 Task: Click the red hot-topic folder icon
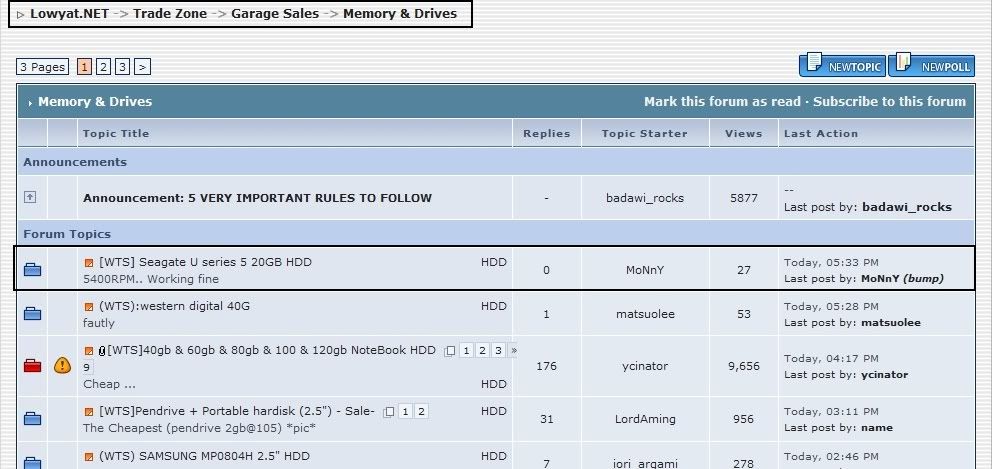tap(32, 366)
